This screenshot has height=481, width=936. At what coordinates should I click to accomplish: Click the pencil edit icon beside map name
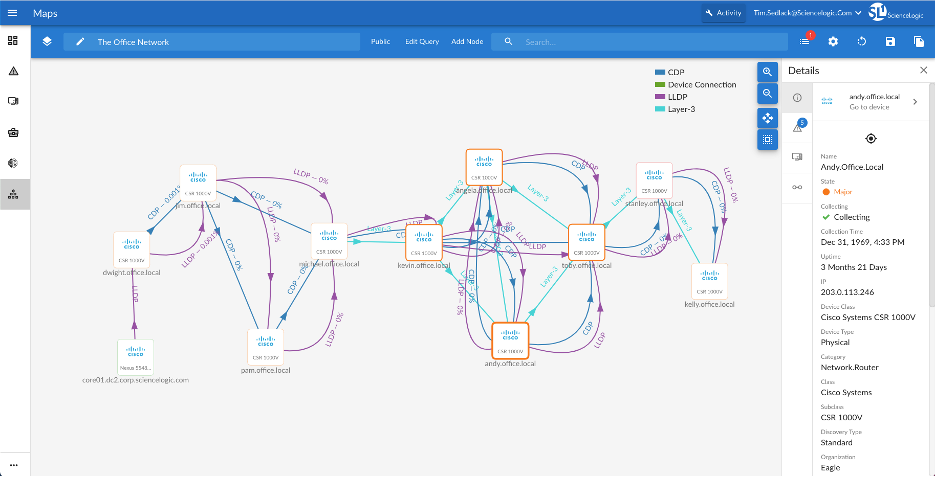[81, 42]
